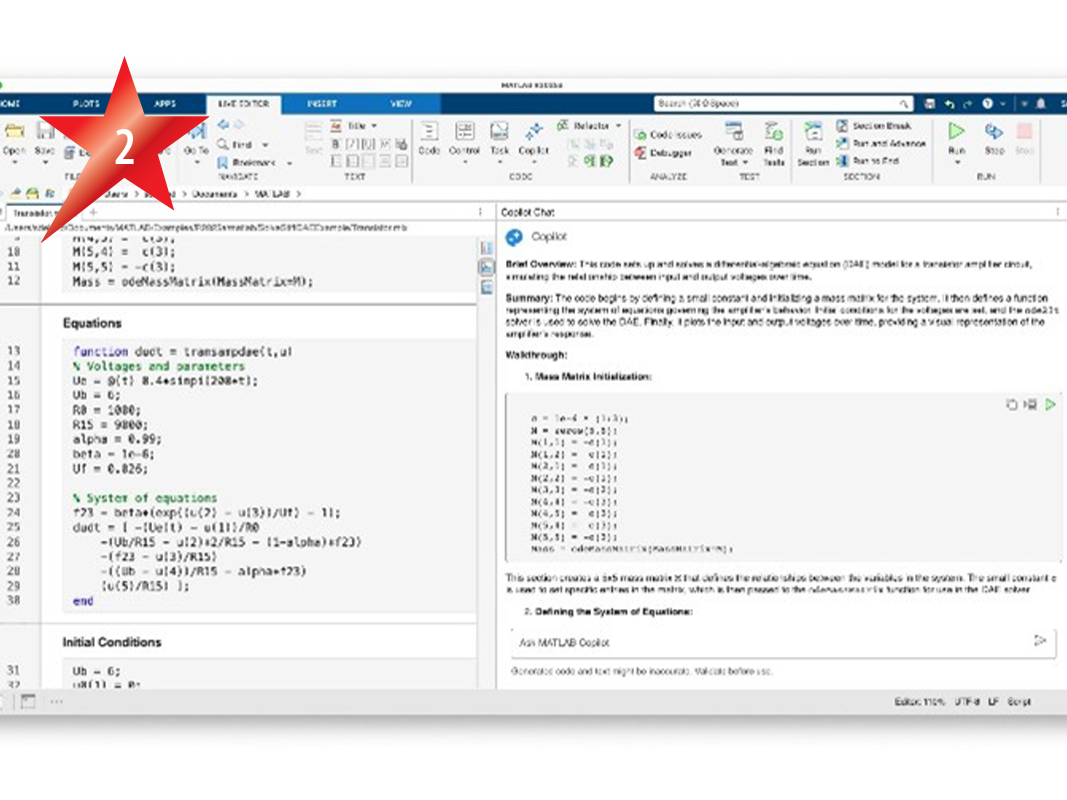Click the Save disk icon

pos(45,132)
